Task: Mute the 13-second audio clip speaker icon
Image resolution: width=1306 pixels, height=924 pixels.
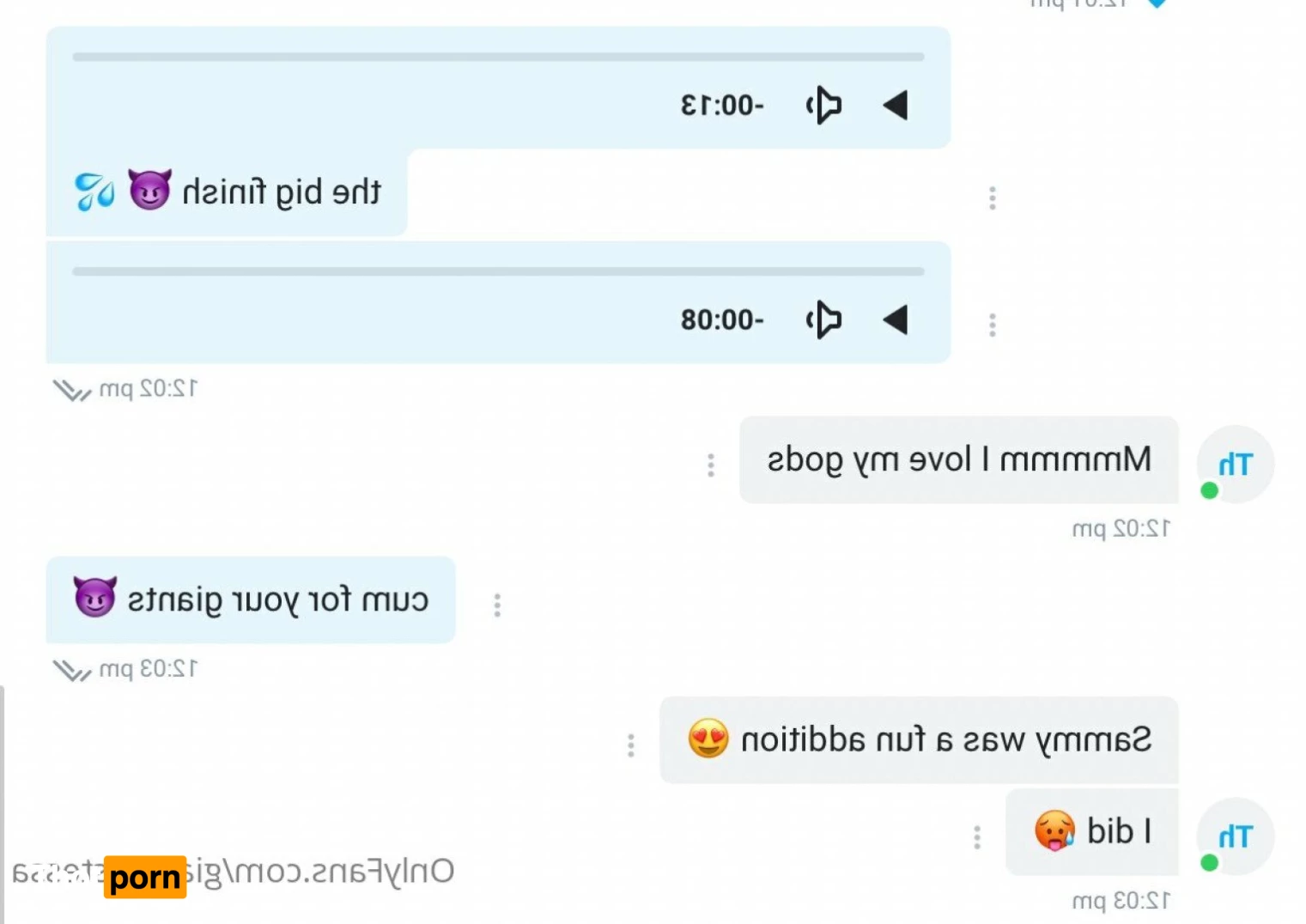Action: (x=823, y=106)
